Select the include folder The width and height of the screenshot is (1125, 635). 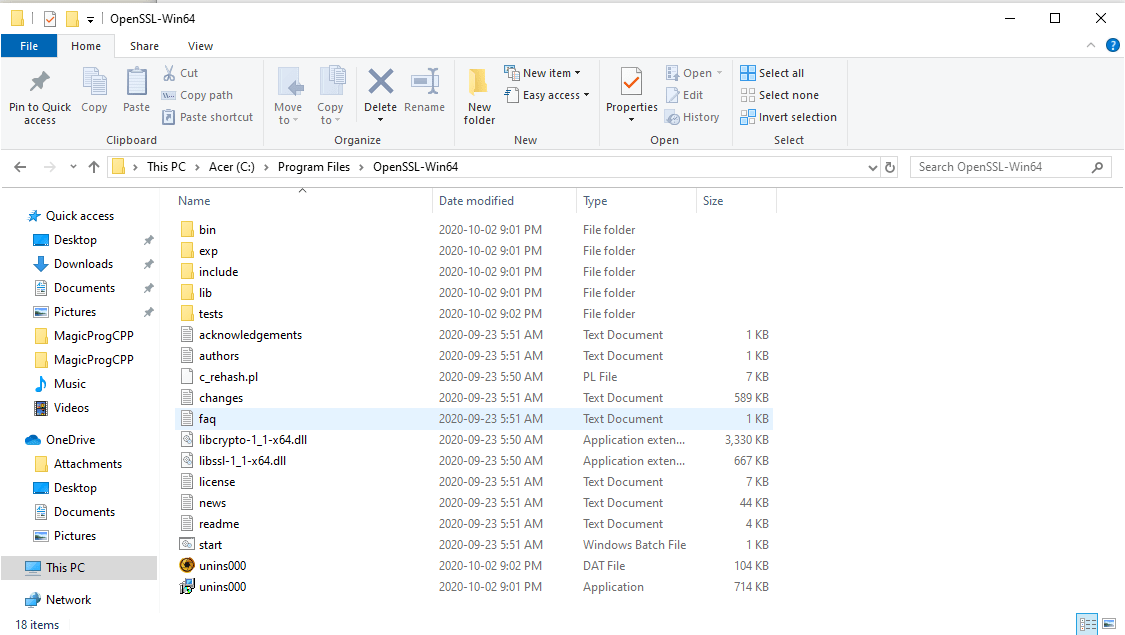click(x=218, y=272)
